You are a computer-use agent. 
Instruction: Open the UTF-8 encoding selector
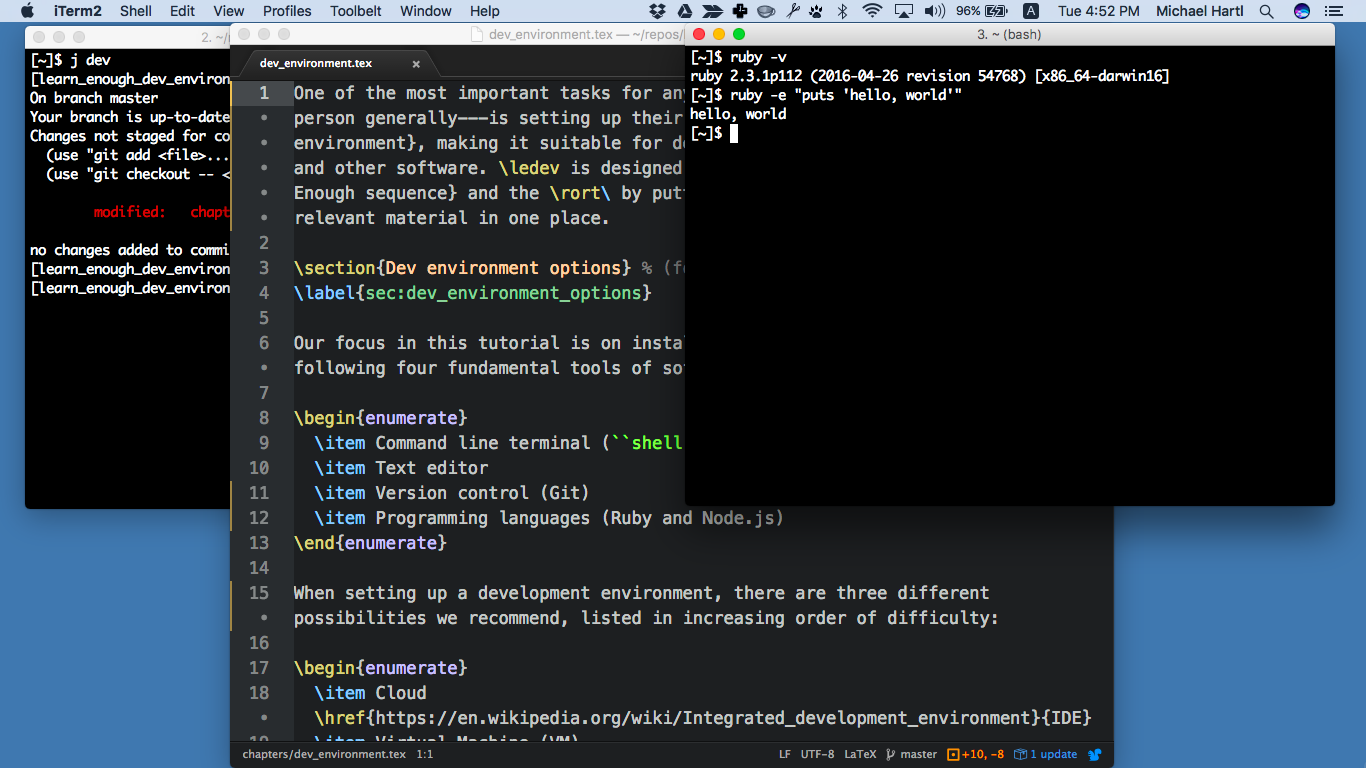click(x=818, y=755)
